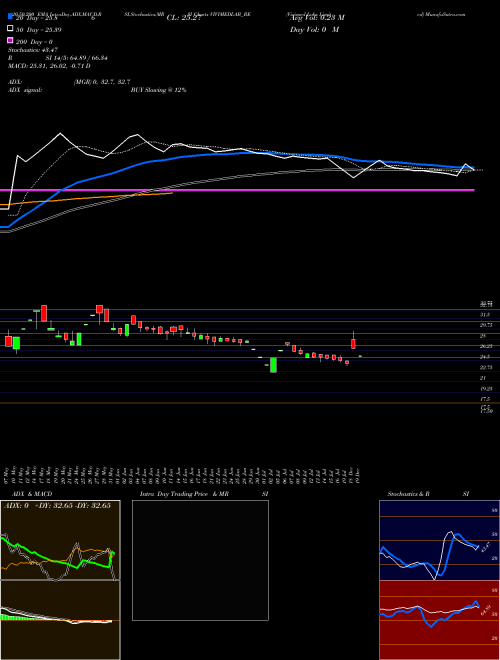Open the MACD histogram panel

click(60, 620)
